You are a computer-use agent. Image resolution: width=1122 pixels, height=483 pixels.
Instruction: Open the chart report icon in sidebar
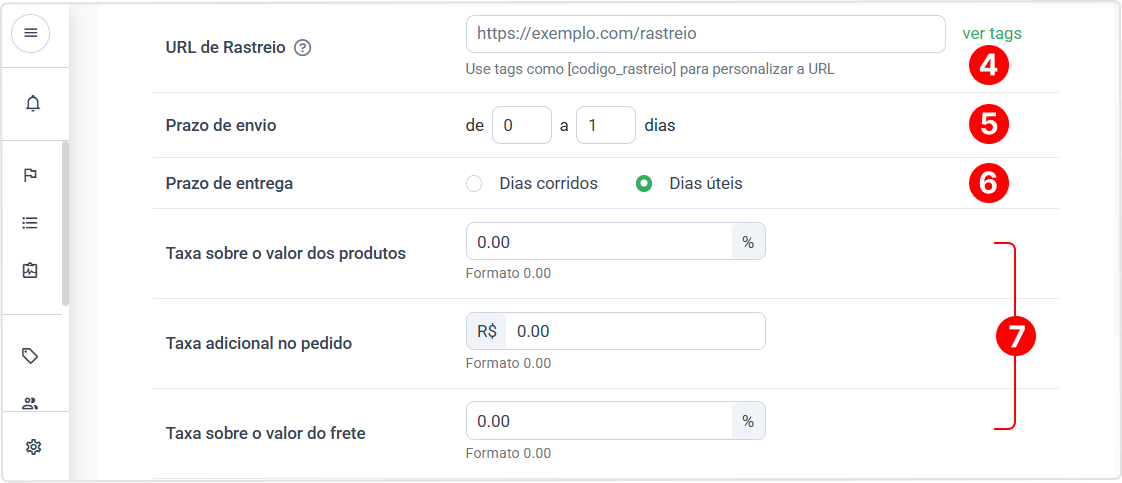30,270
